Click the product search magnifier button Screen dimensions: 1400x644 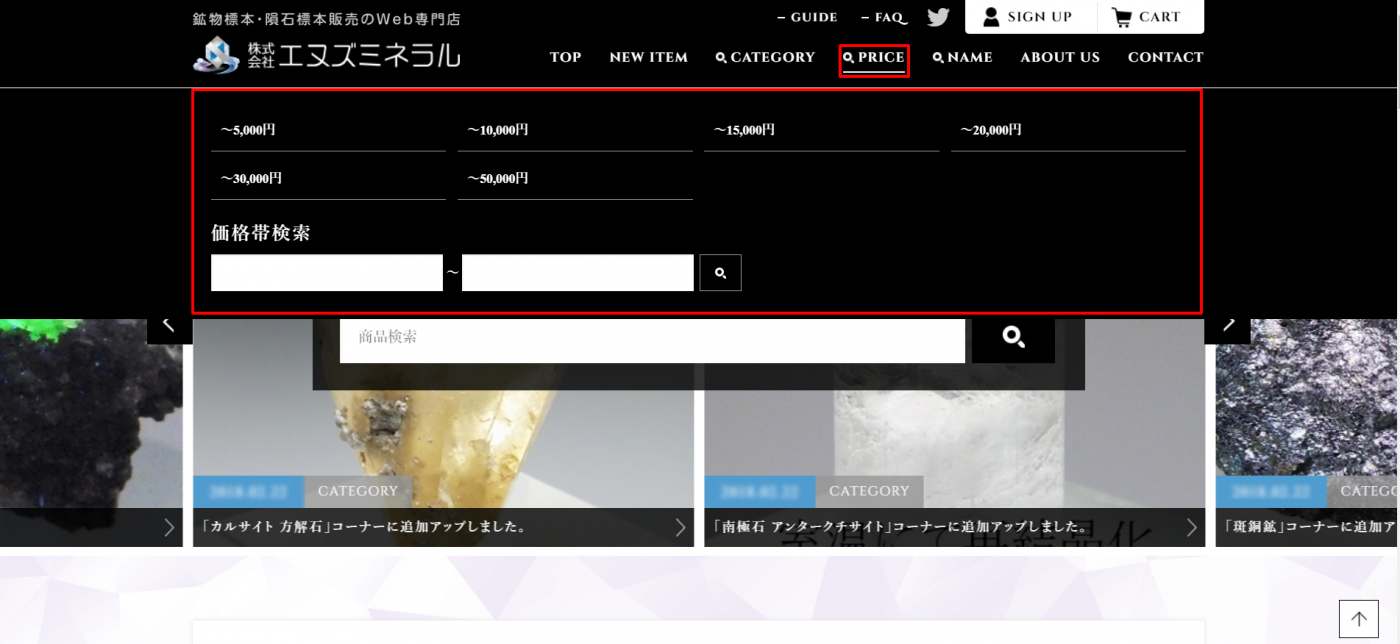[1013, 338]
